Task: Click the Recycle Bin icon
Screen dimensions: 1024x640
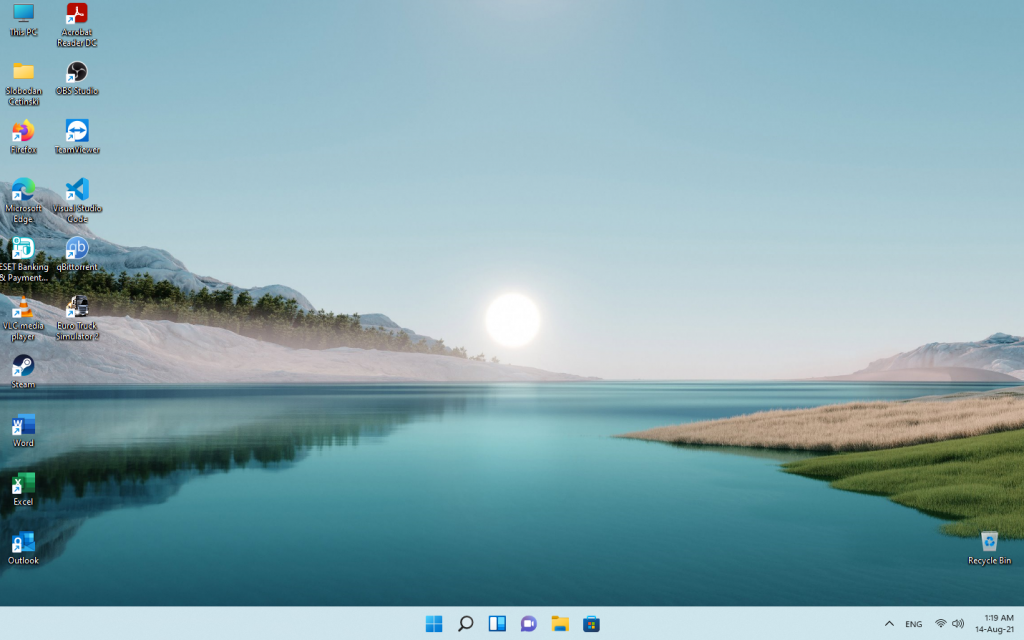Action: click(989, 542)
